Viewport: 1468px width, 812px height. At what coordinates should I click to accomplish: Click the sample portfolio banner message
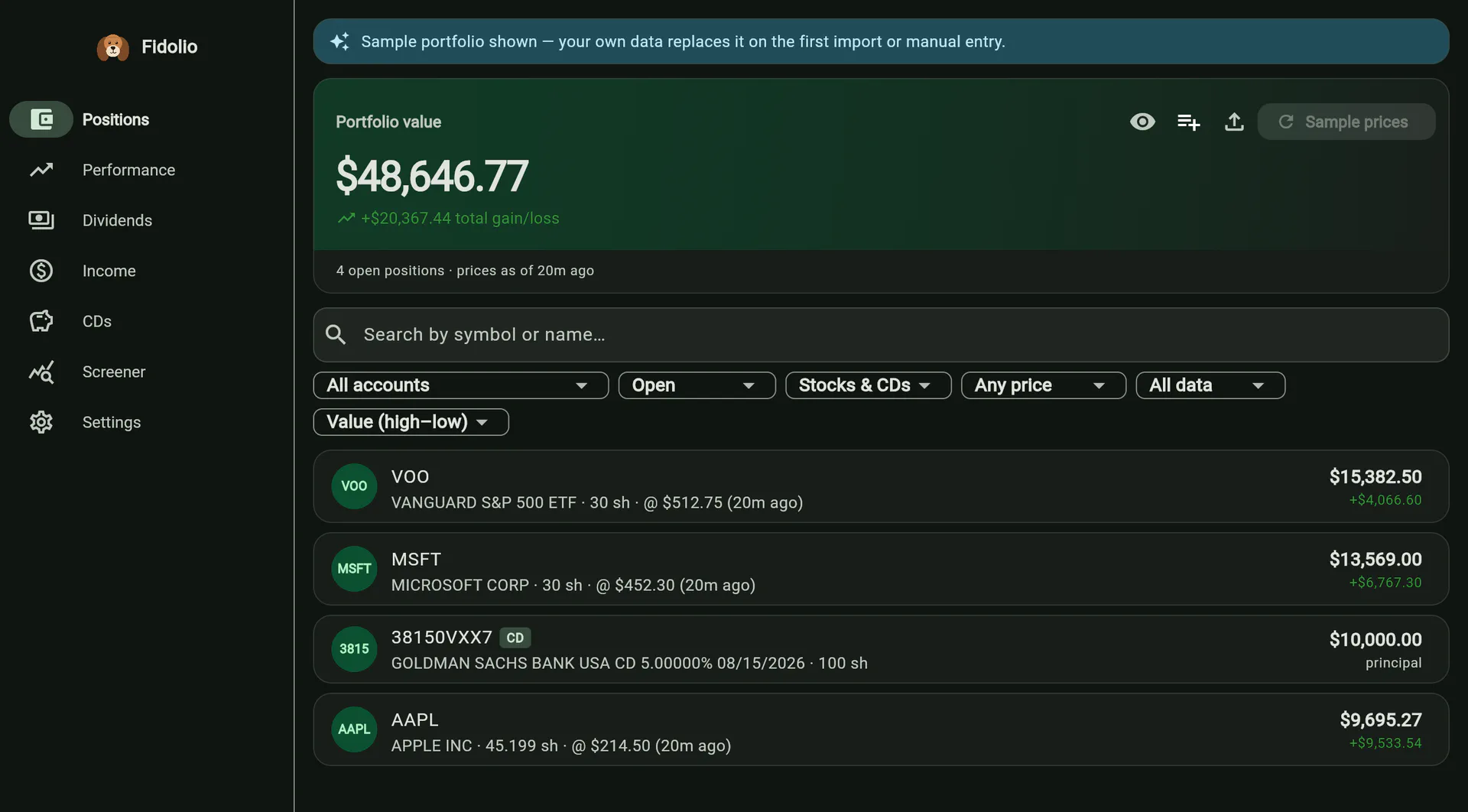683,41
